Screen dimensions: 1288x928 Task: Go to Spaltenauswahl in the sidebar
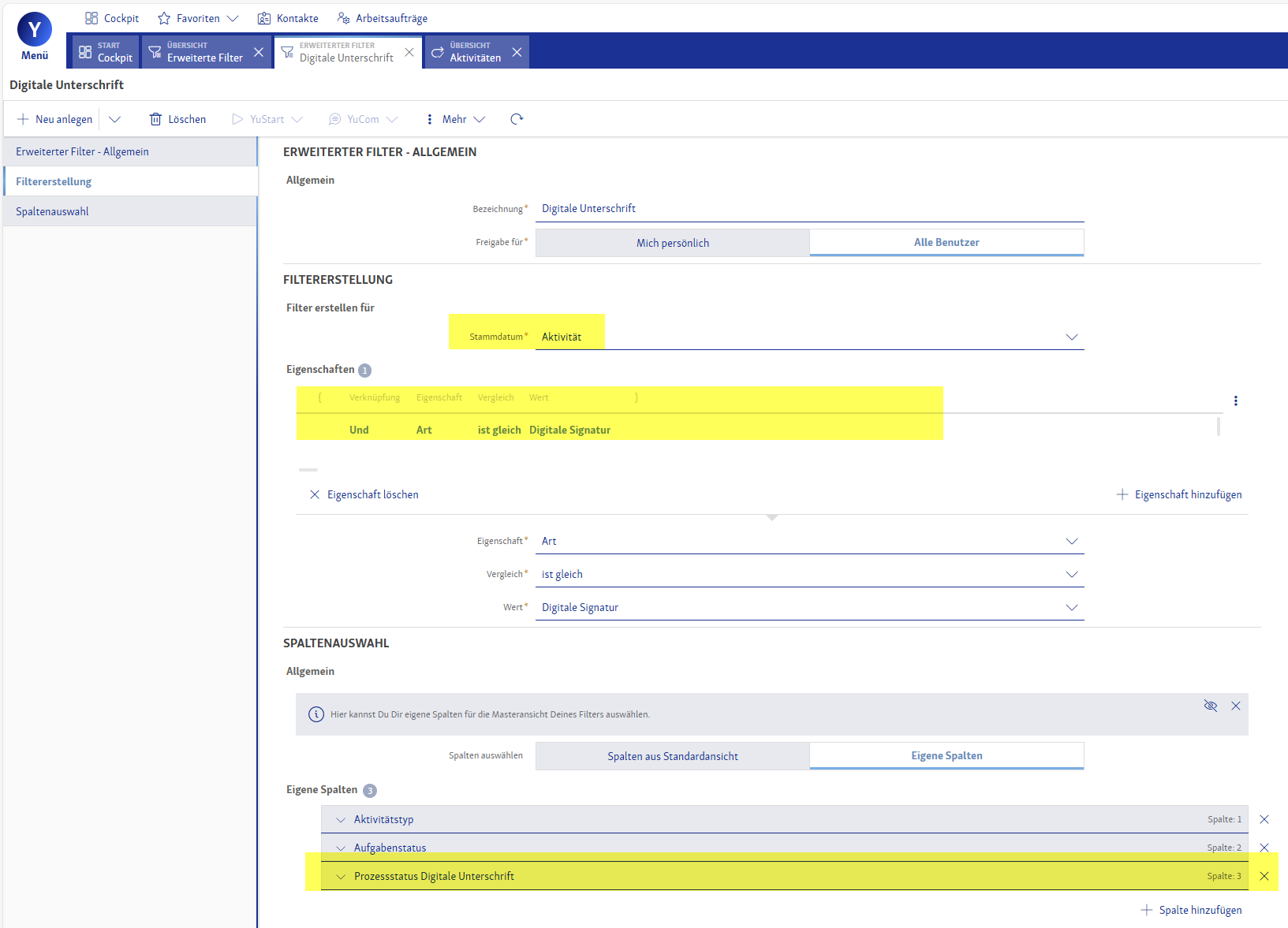[52, 211]
